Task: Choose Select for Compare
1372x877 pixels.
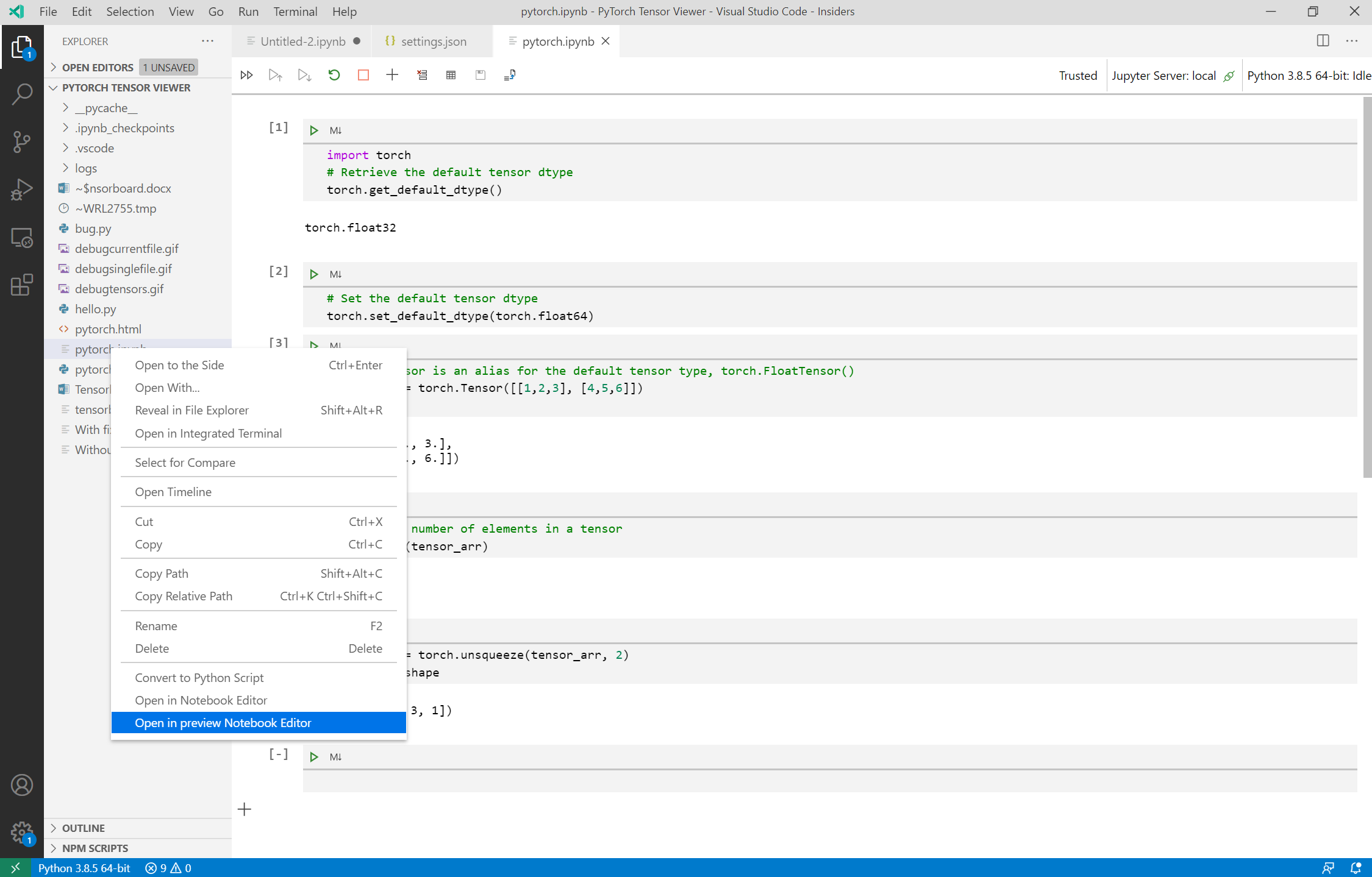Action: click(x=259, y=463)
